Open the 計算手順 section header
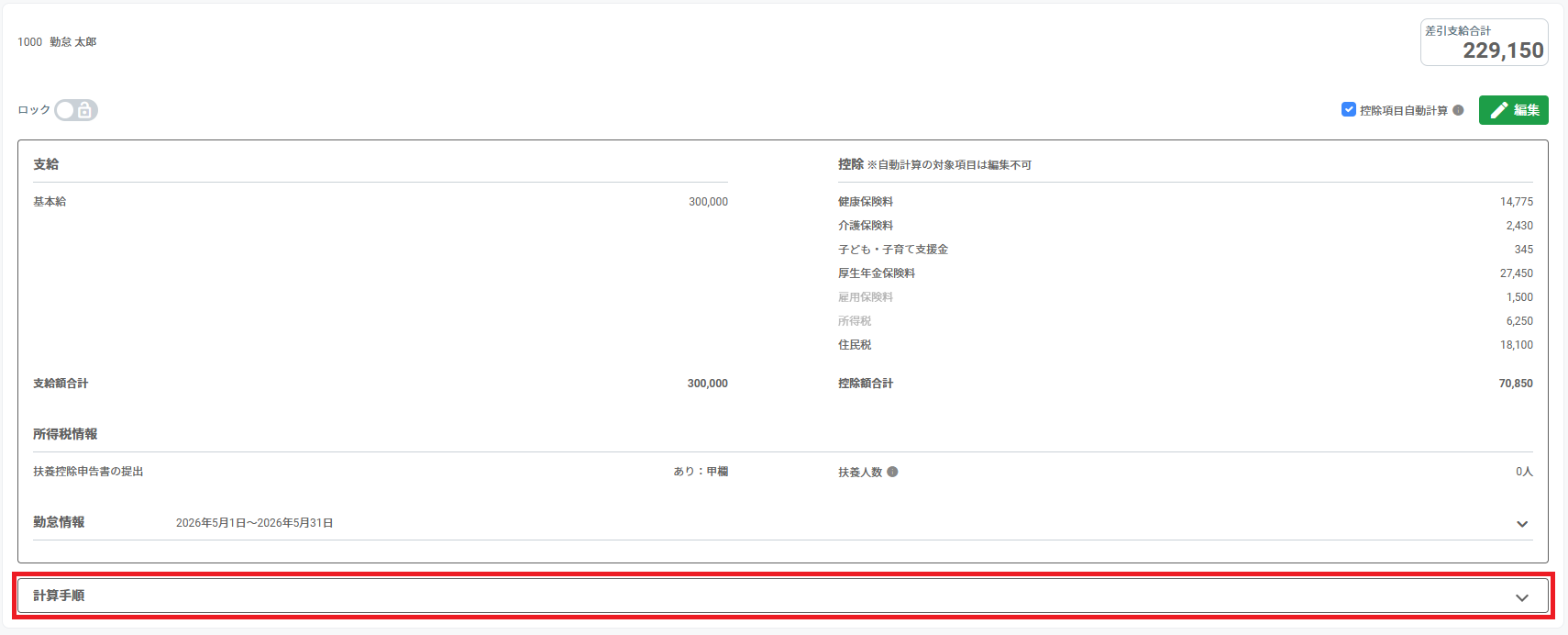The width and height of the screenshot is (1568, 635). point(783,596)
